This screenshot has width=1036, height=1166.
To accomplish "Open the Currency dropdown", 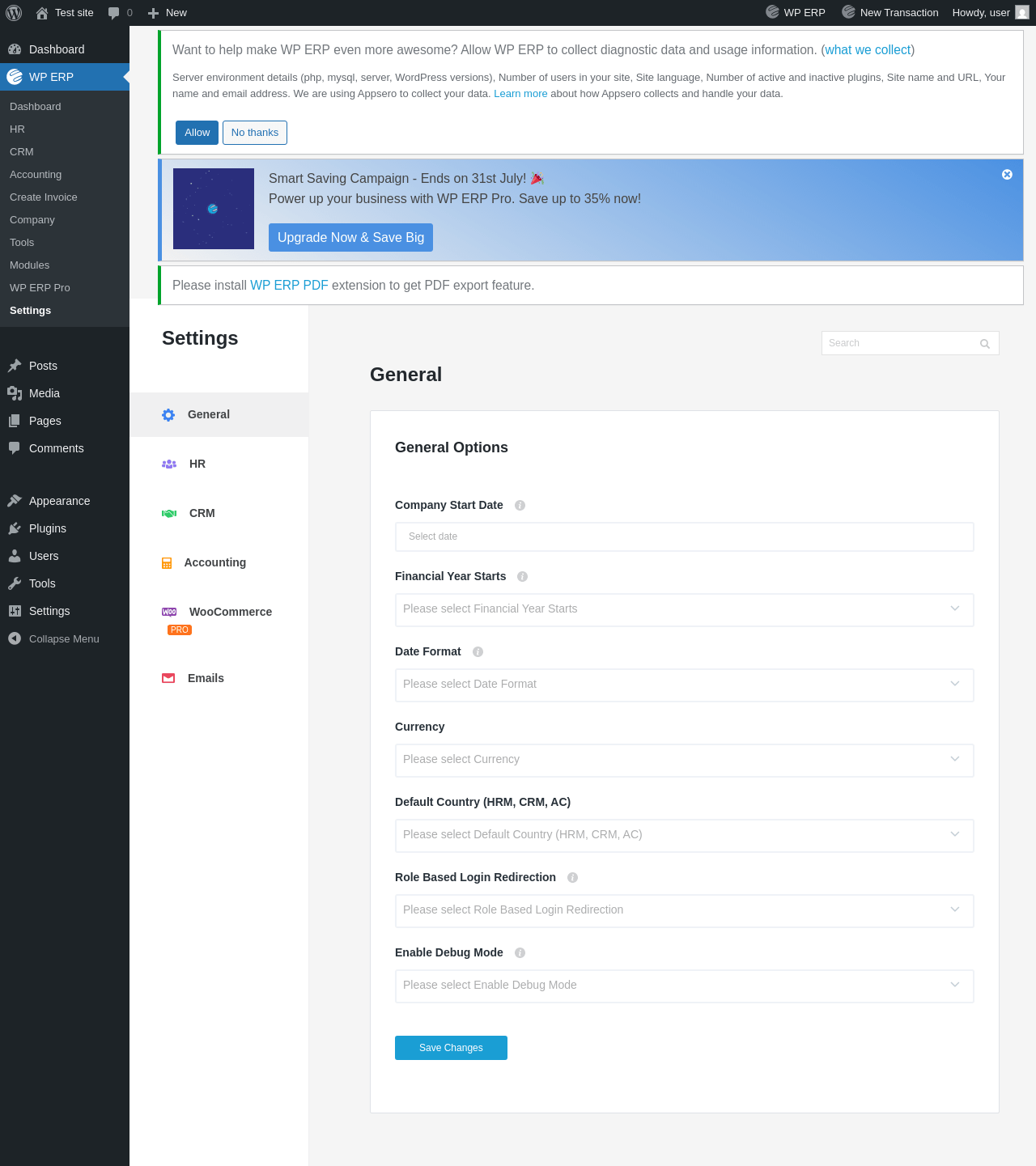I will coord(685,760).
